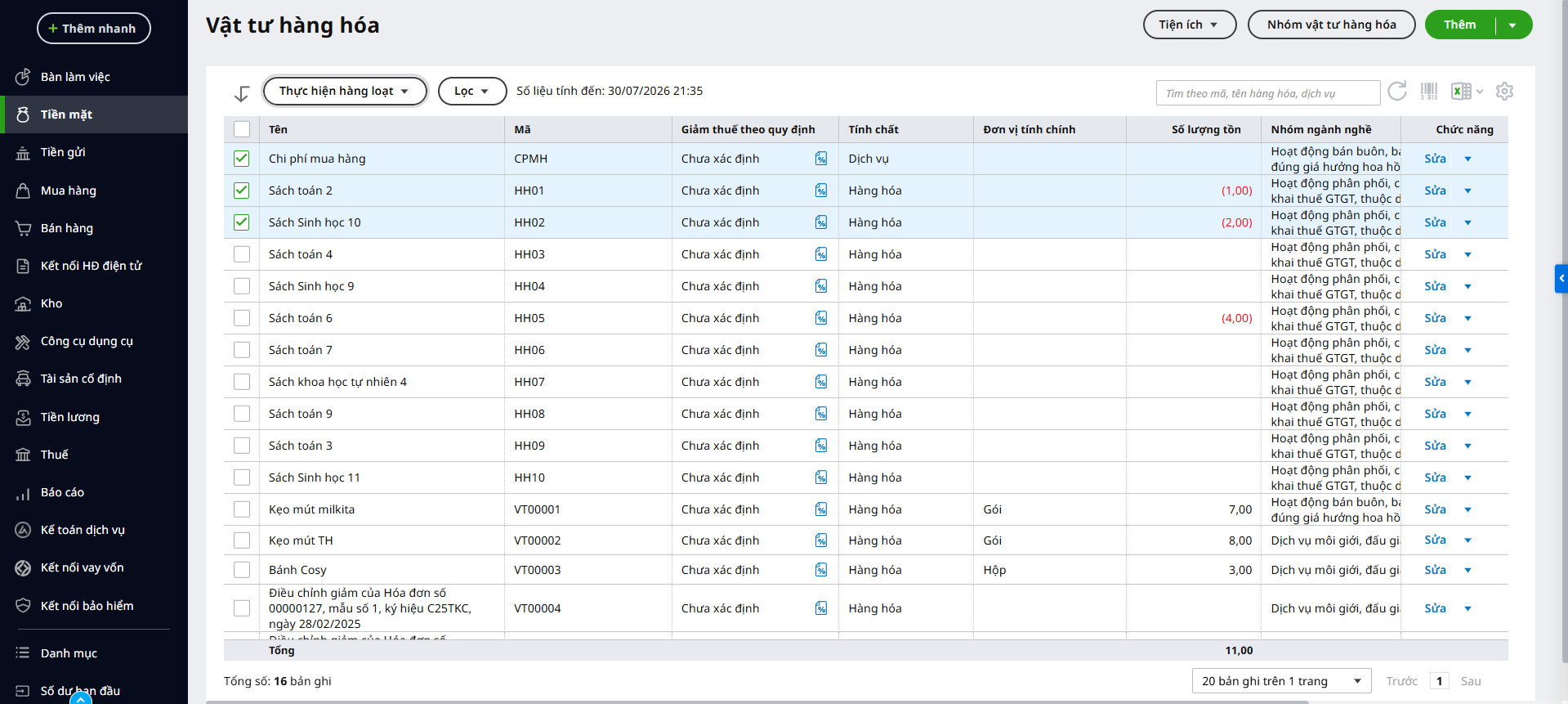Open the records-per-page dropdown

1281,681
